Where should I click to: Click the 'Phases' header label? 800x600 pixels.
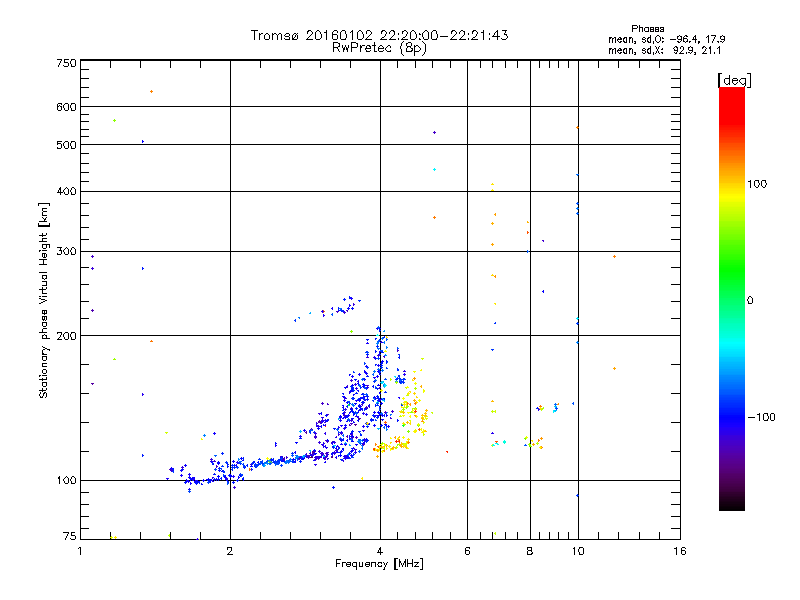click(x=647, y=29)
